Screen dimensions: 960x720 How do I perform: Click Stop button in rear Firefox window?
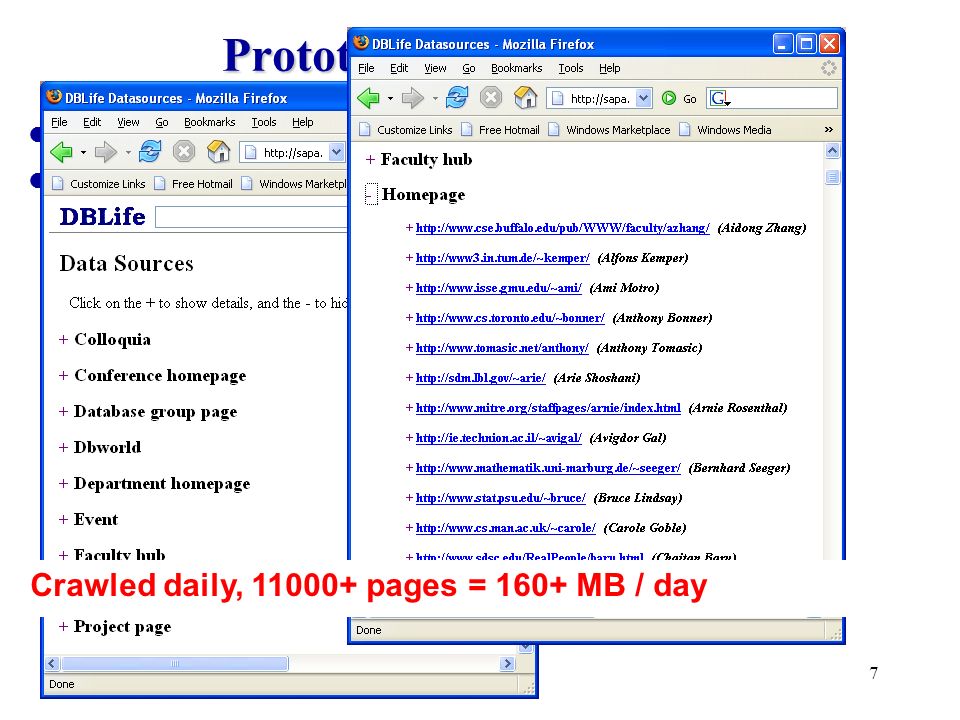[184, 152]
